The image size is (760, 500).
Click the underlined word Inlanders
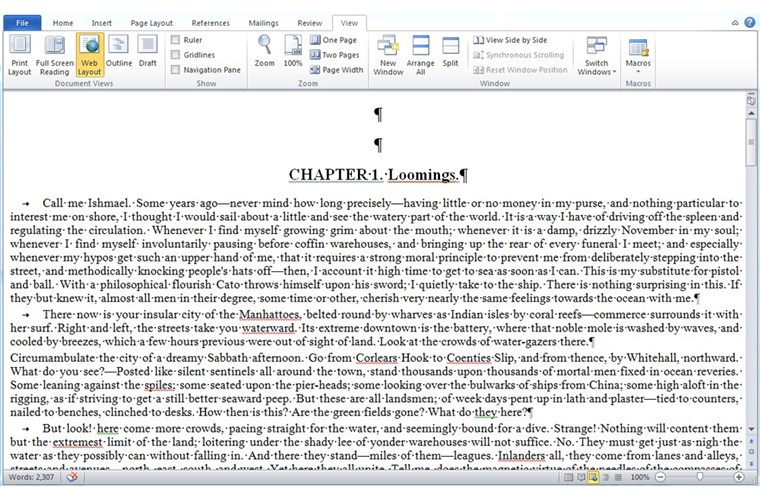pos(521,456)
